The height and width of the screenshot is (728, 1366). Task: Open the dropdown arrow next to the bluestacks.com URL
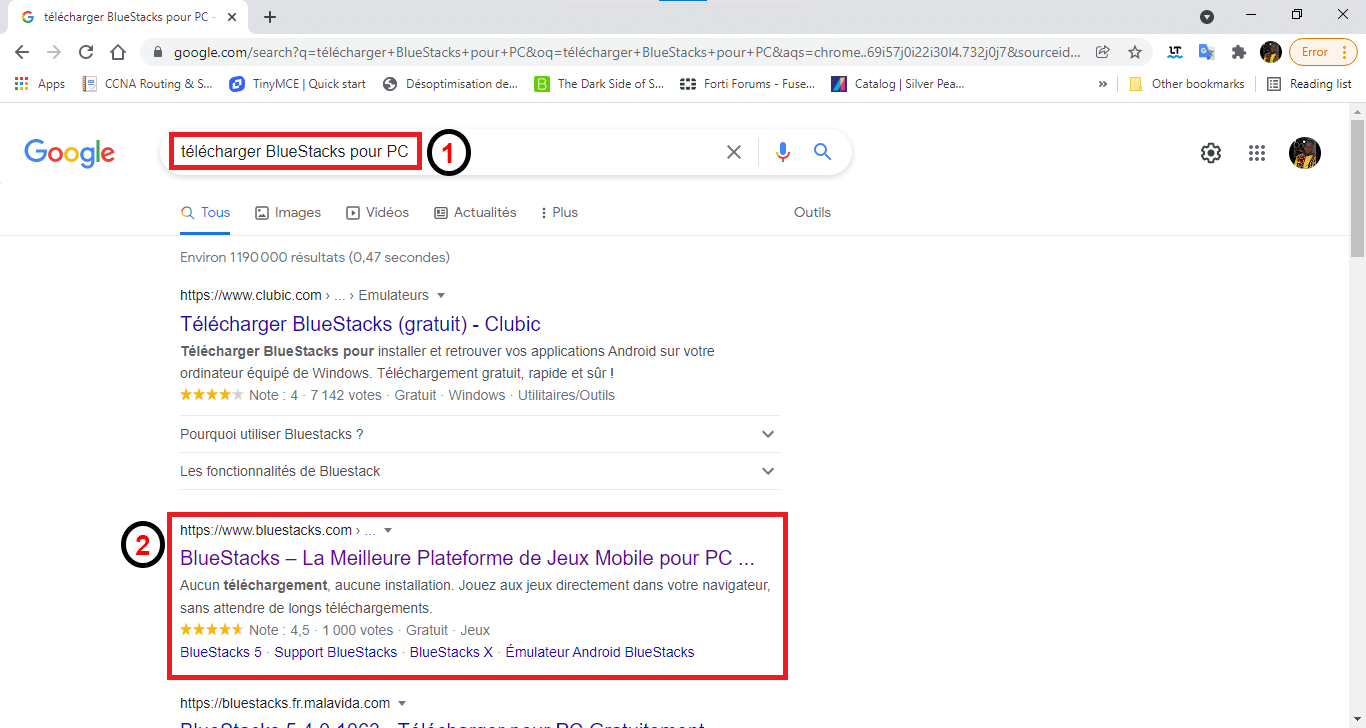point(388,530)
